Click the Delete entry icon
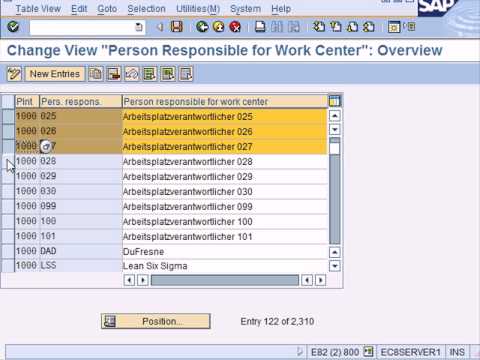 (x=114, y=74)
